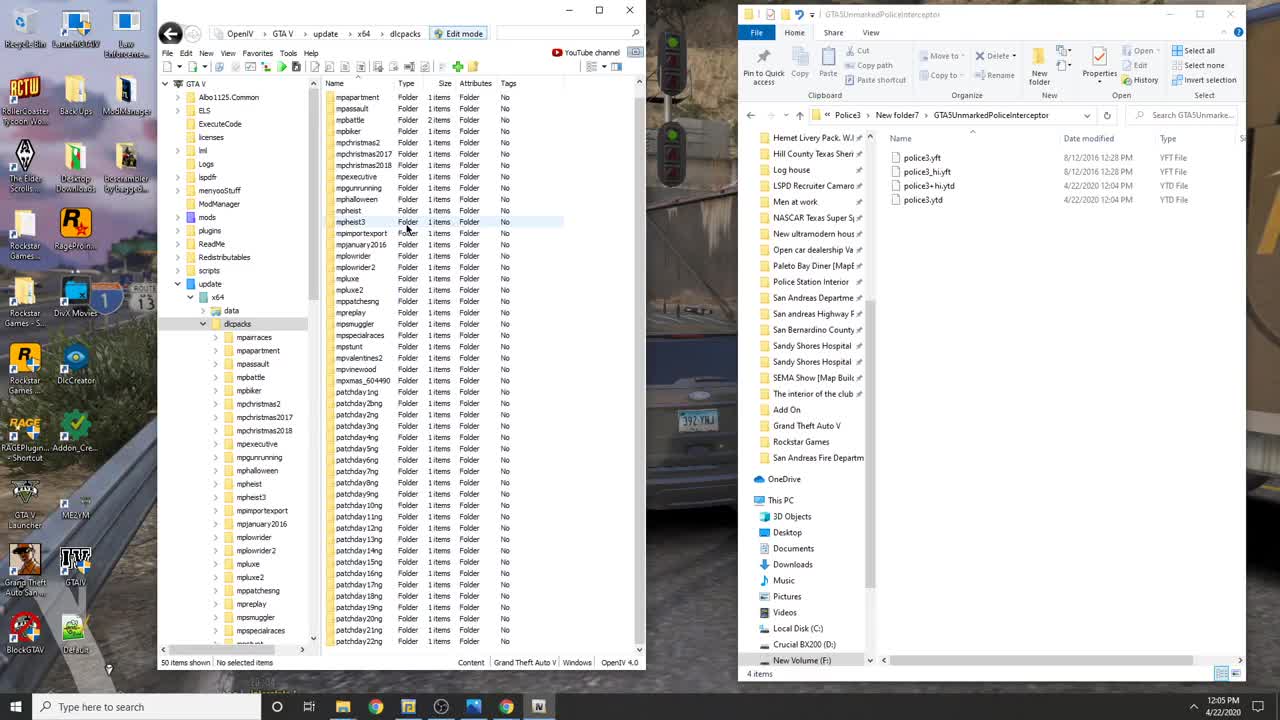Click the Undo icon in Explorer title bar

798,14
